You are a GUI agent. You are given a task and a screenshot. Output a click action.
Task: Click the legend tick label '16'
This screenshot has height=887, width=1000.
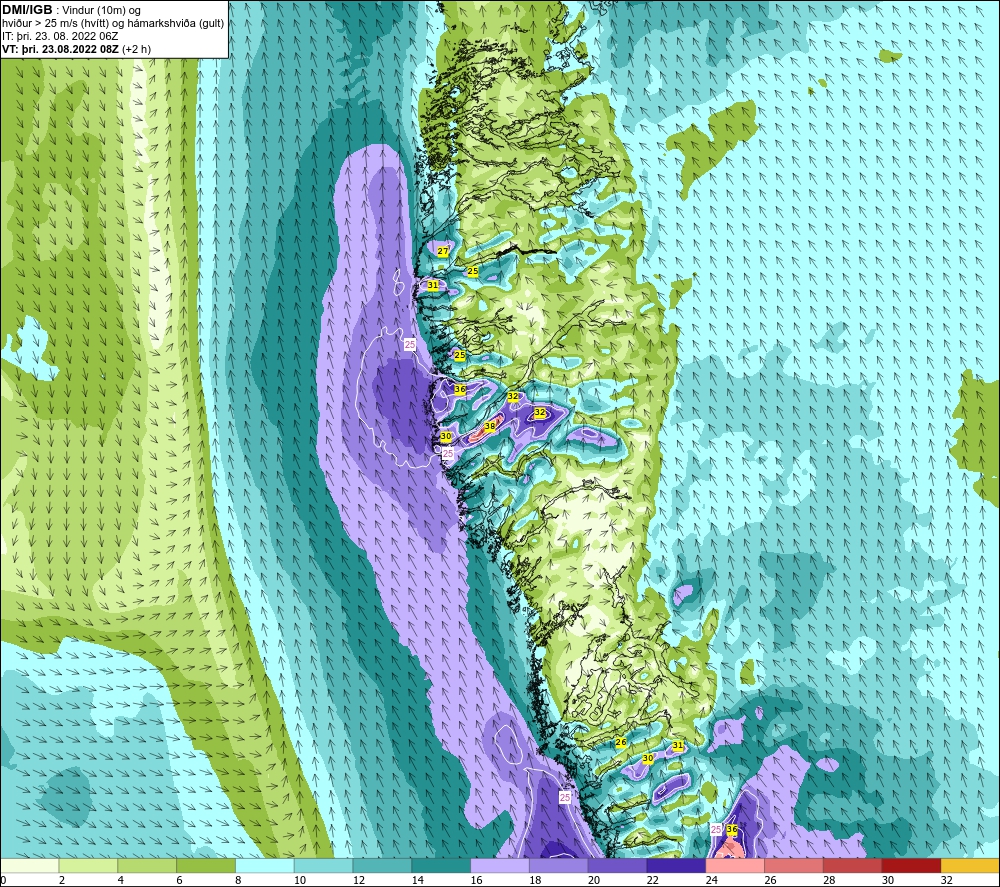coord(476,880)
